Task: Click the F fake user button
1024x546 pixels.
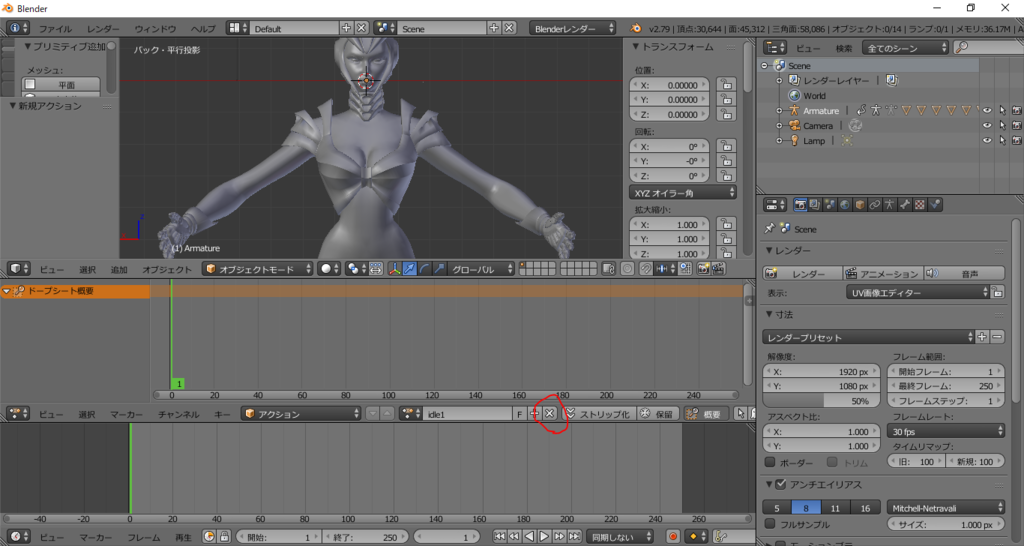Action: [519, 413]
